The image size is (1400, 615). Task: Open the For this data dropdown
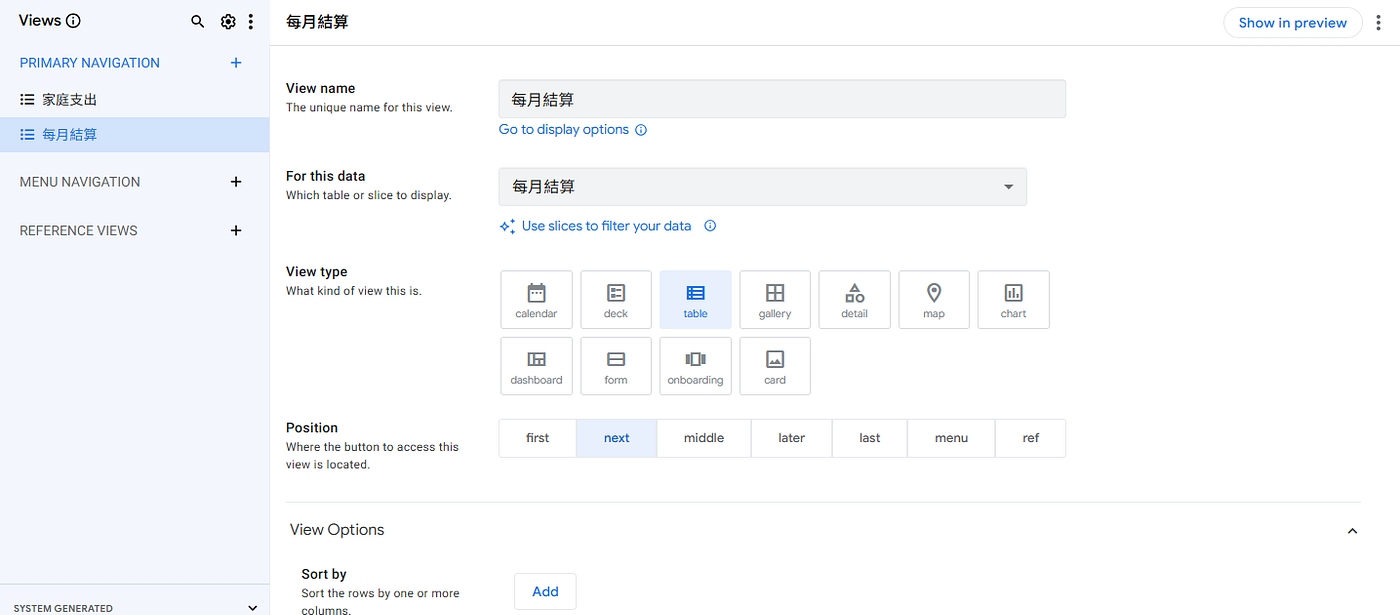tap(763, 187)
